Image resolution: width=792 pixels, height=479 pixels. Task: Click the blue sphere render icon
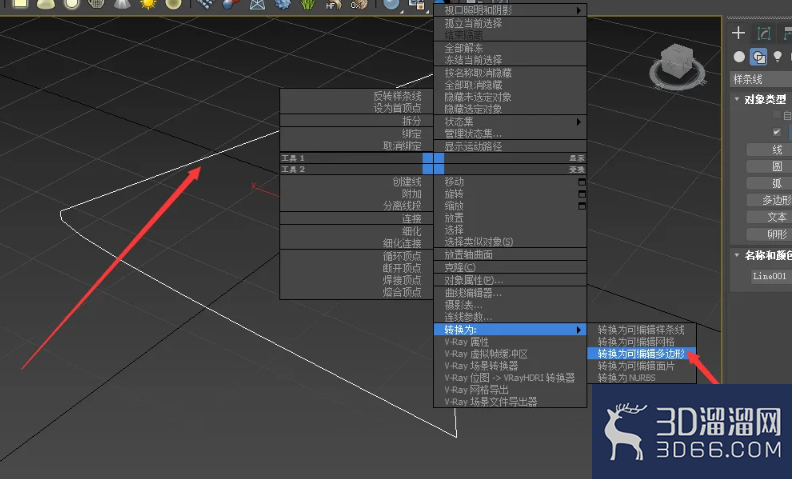pyautogui.click(x=391, y=5)
